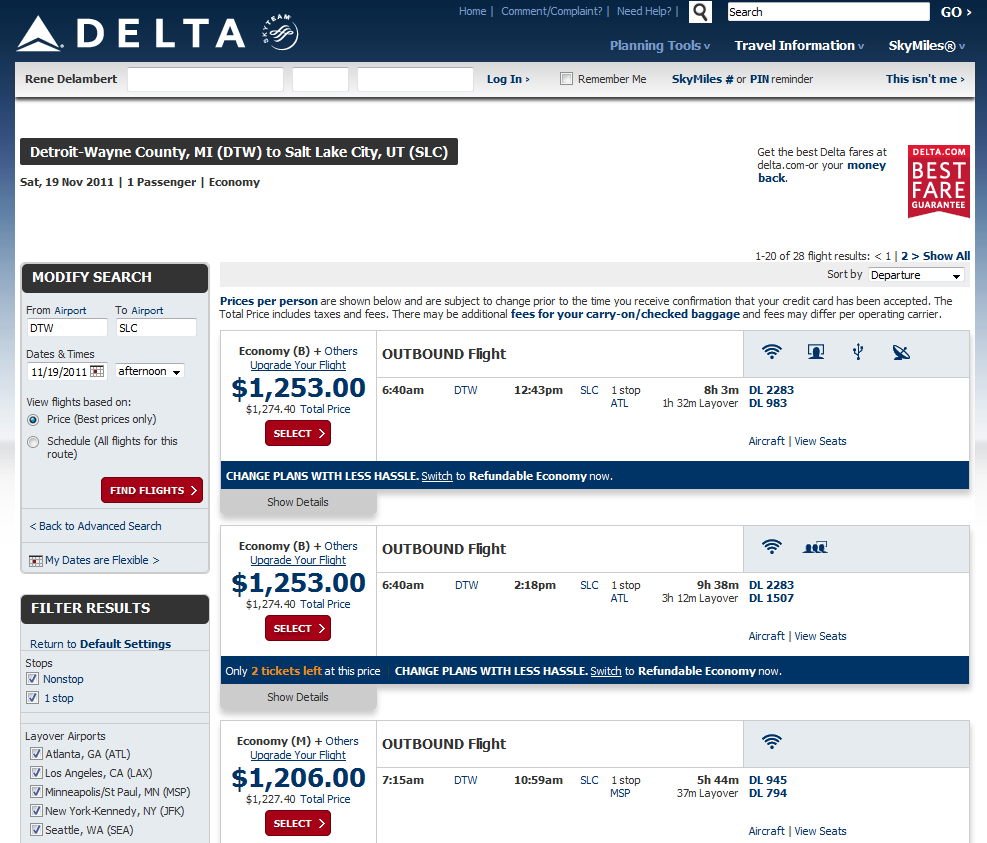Open the afternoon time dropdown
987x843 pixels.
click(x=149, y=371)
